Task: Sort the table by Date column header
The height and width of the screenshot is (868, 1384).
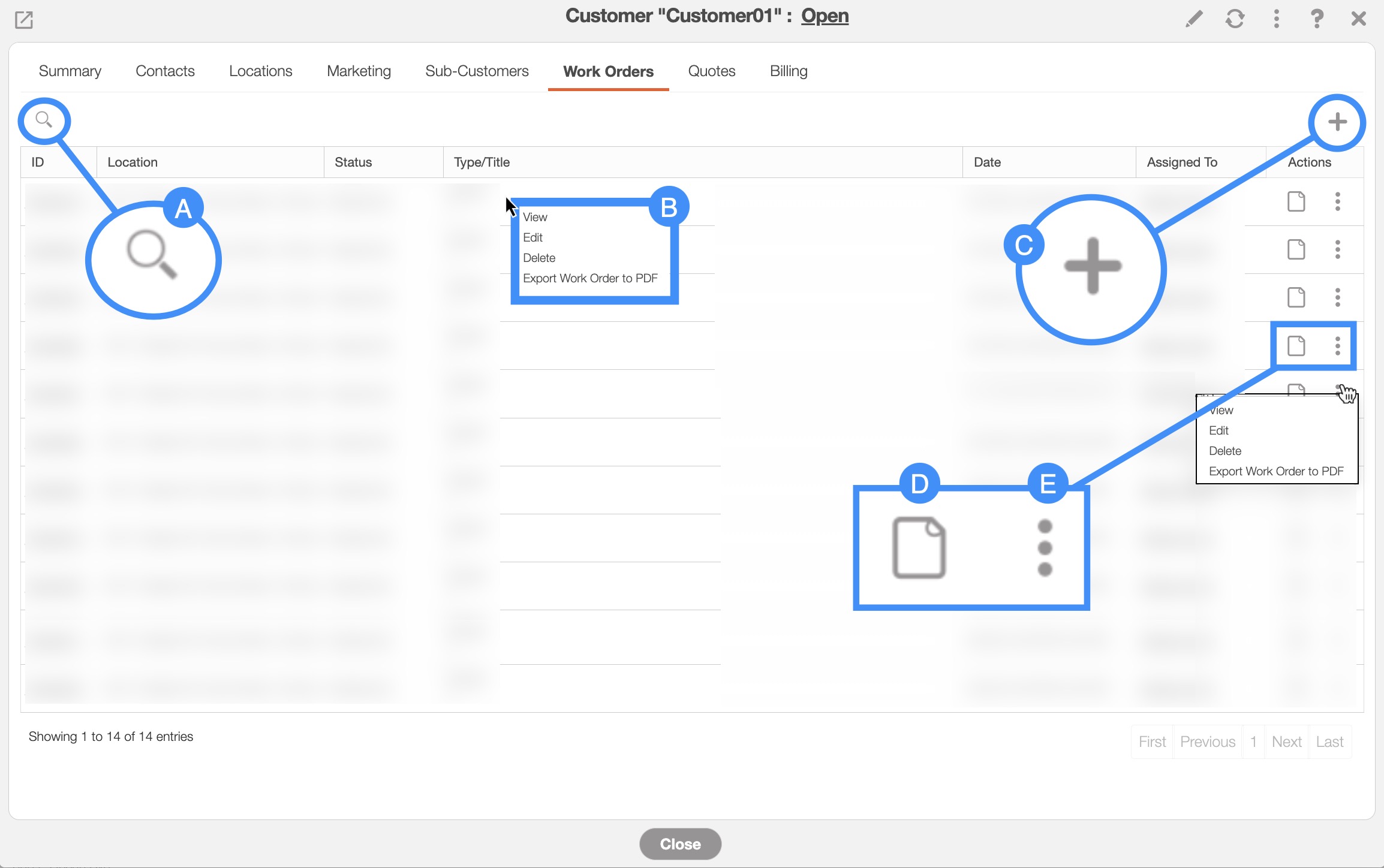Action: 987,162
